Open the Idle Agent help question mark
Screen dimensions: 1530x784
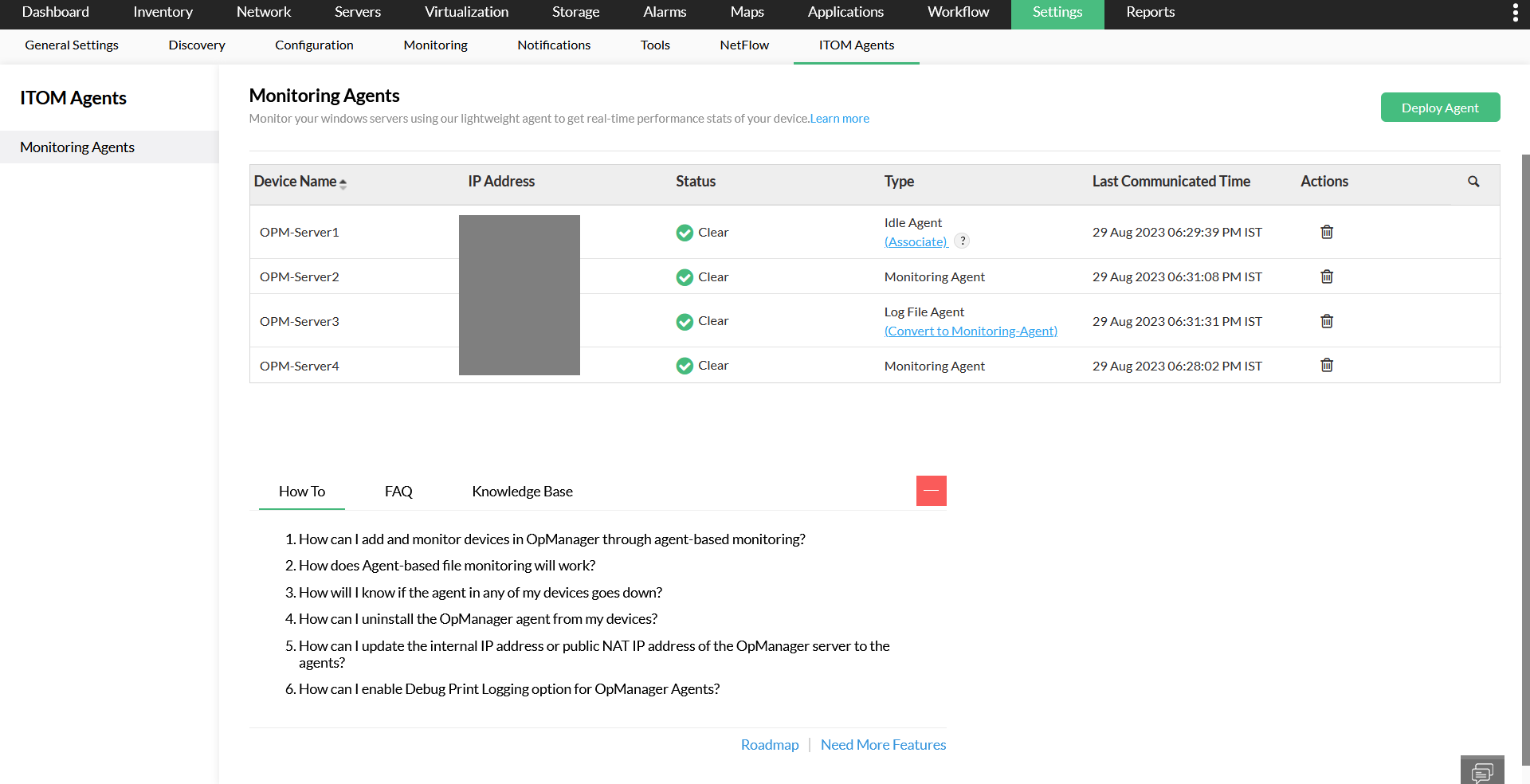click(x=963, y=241)
